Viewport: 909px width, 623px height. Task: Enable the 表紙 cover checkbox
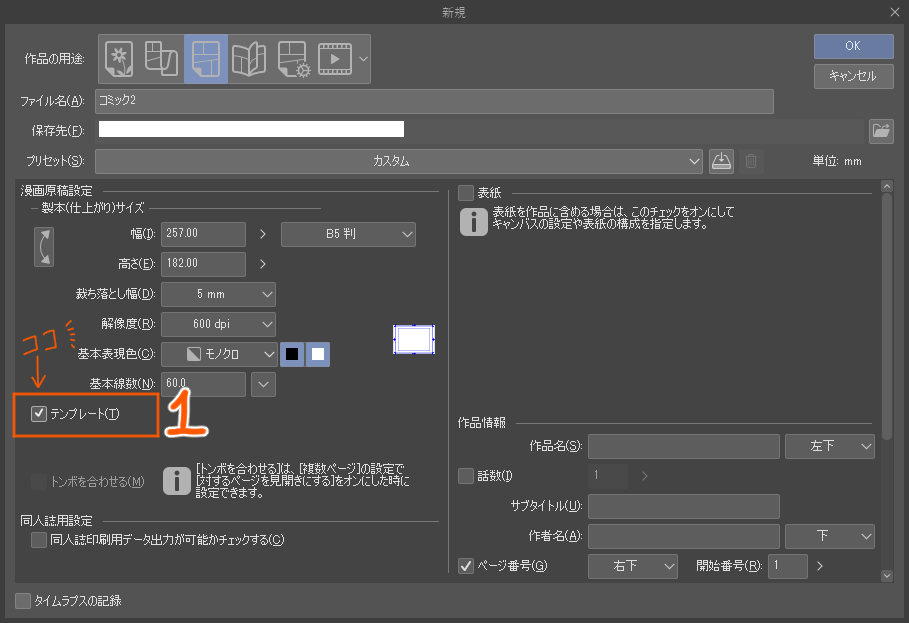click(466, 194)
